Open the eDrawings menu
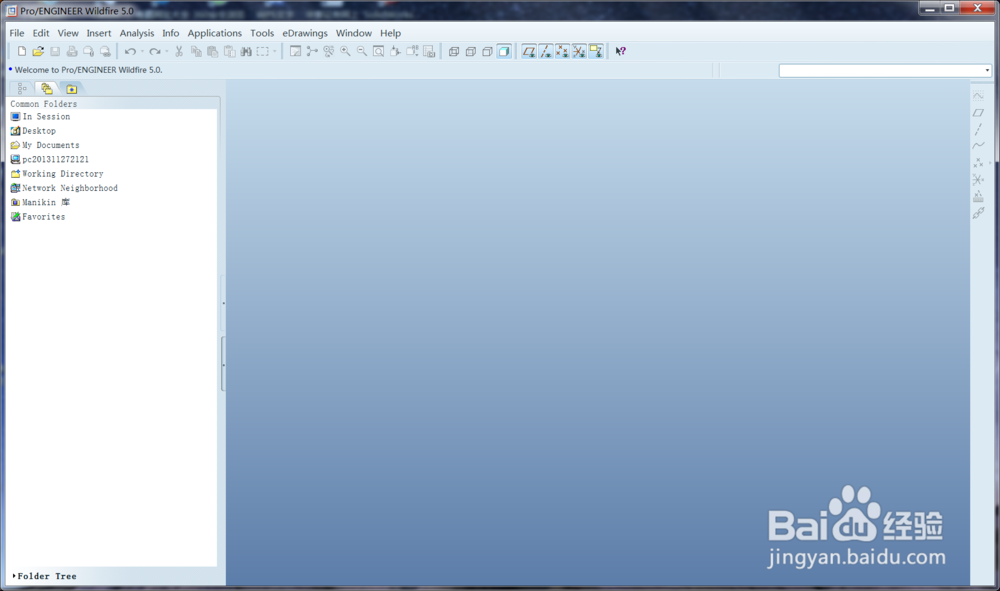Screen dimensions: 1000x591 click(x=305, y=33)
